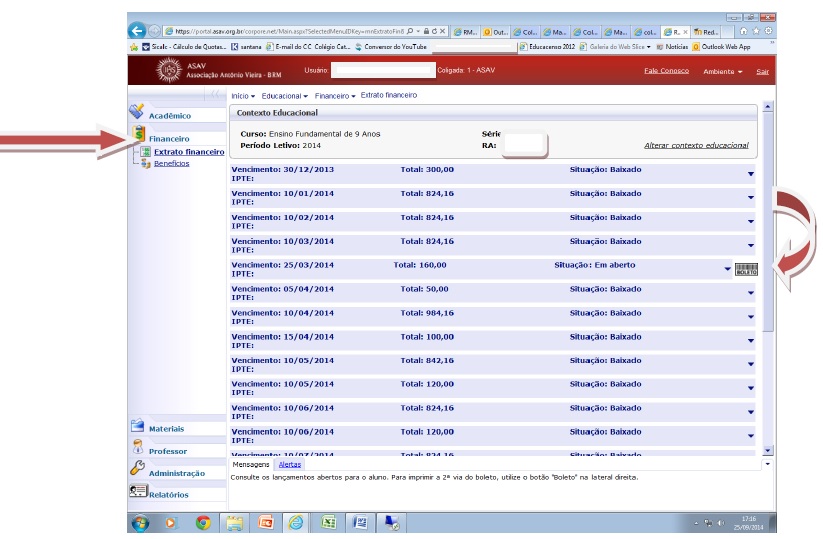Viewport: 823px width, 539px height.
Task: Open the Acadêmico section icon
Action: 137,111
